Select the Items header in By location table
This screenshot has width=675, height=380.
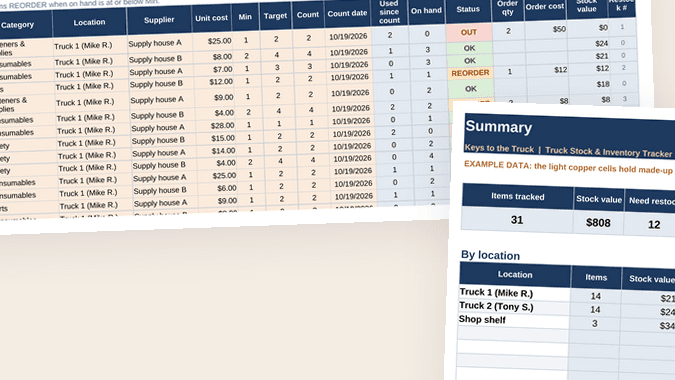pyautogui.click(x=596, y=278)
